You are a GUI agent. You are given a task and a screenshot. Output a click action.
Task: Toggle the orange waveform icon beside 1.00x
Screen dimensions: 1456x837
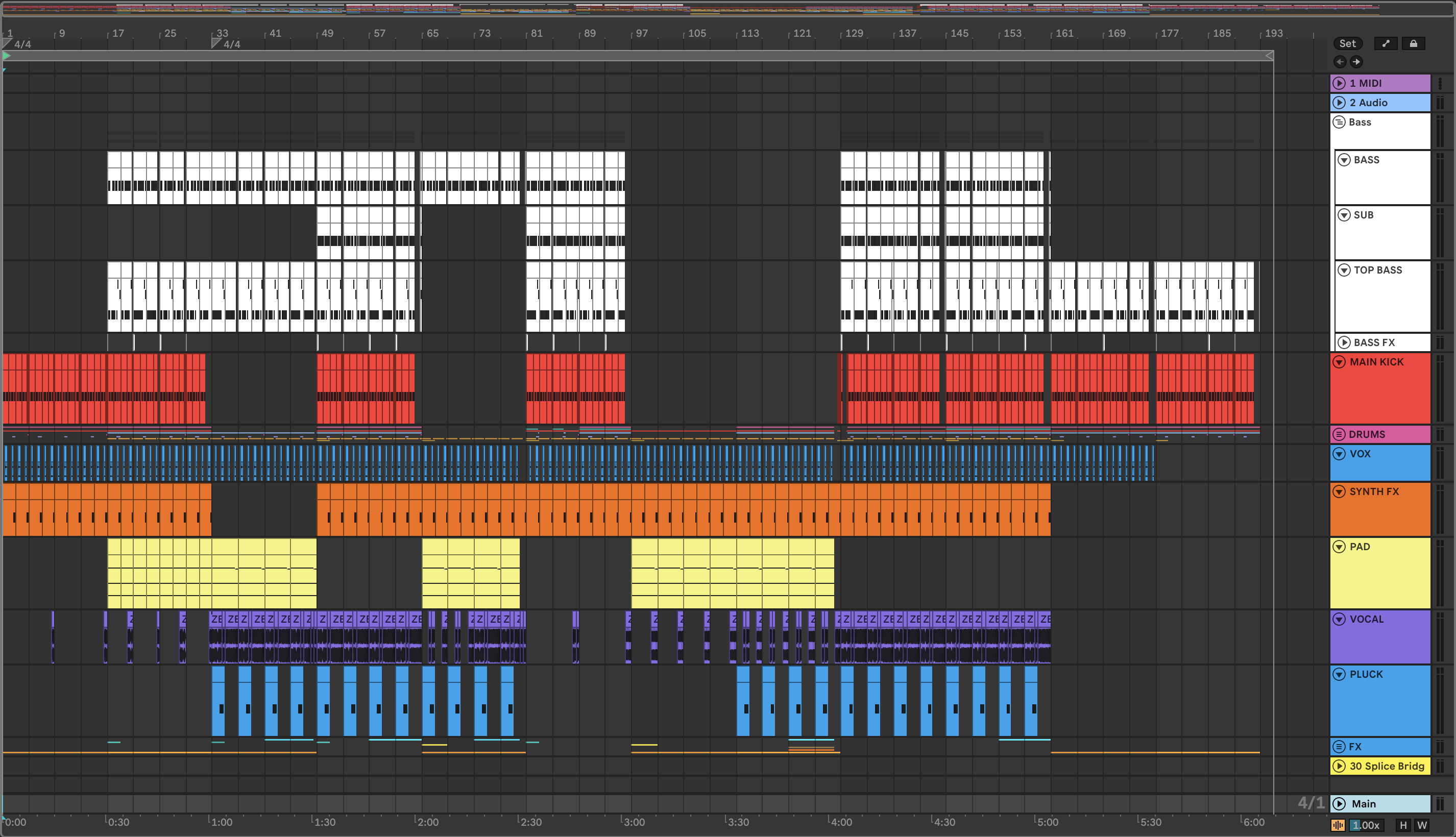[x=1338, y=825]
